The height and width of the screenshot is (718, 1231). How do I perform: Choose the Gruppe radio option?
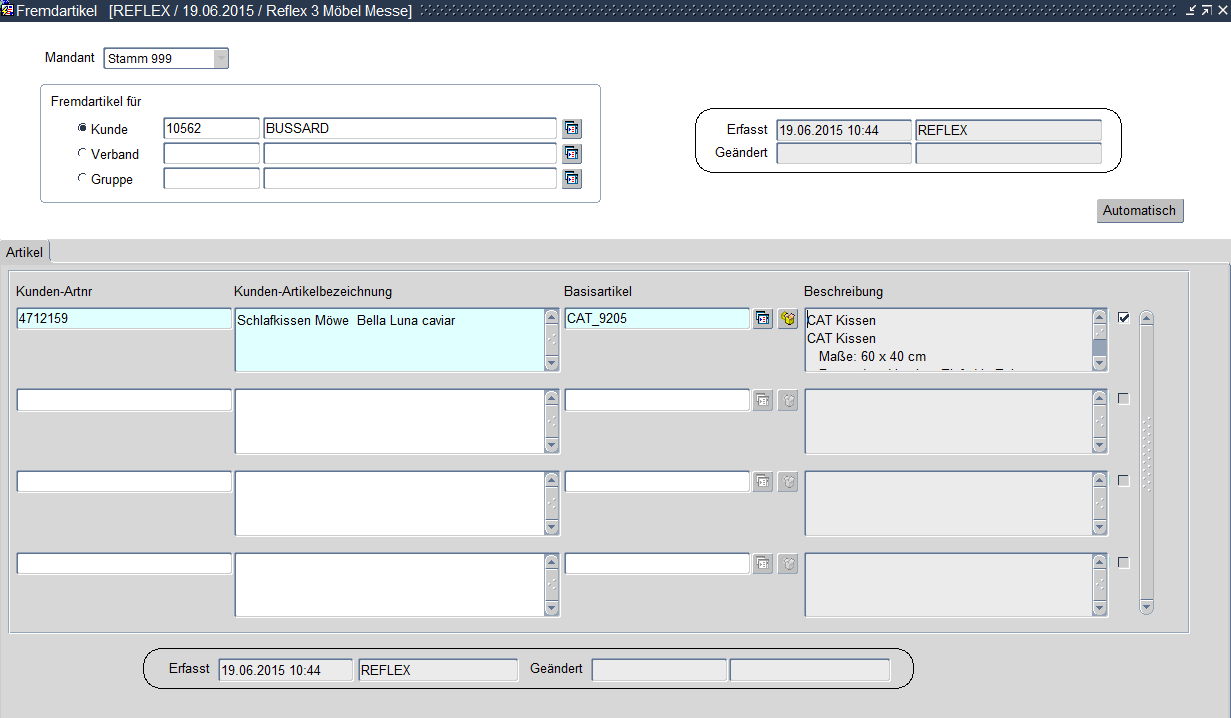click(82, 179)
